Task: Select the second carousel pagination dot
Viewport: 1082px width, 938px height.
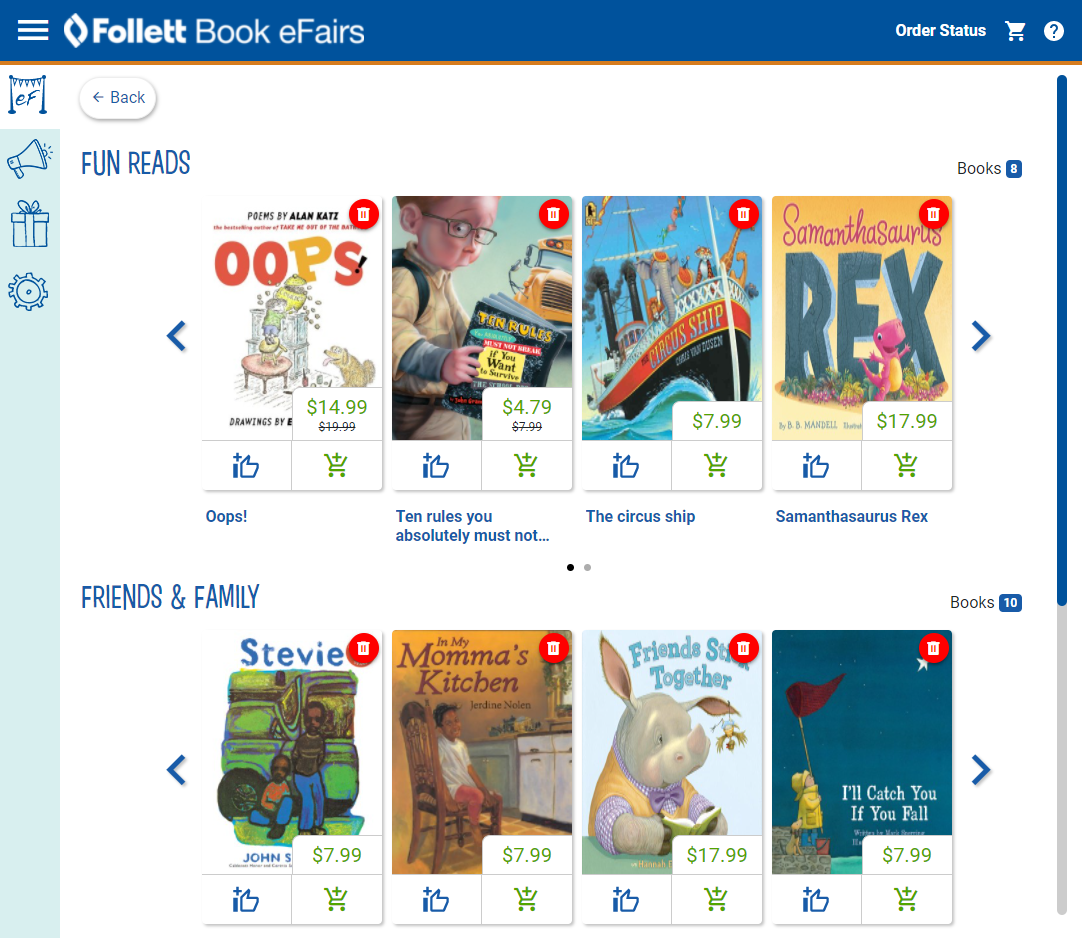Action: click(x=587, y=567)
